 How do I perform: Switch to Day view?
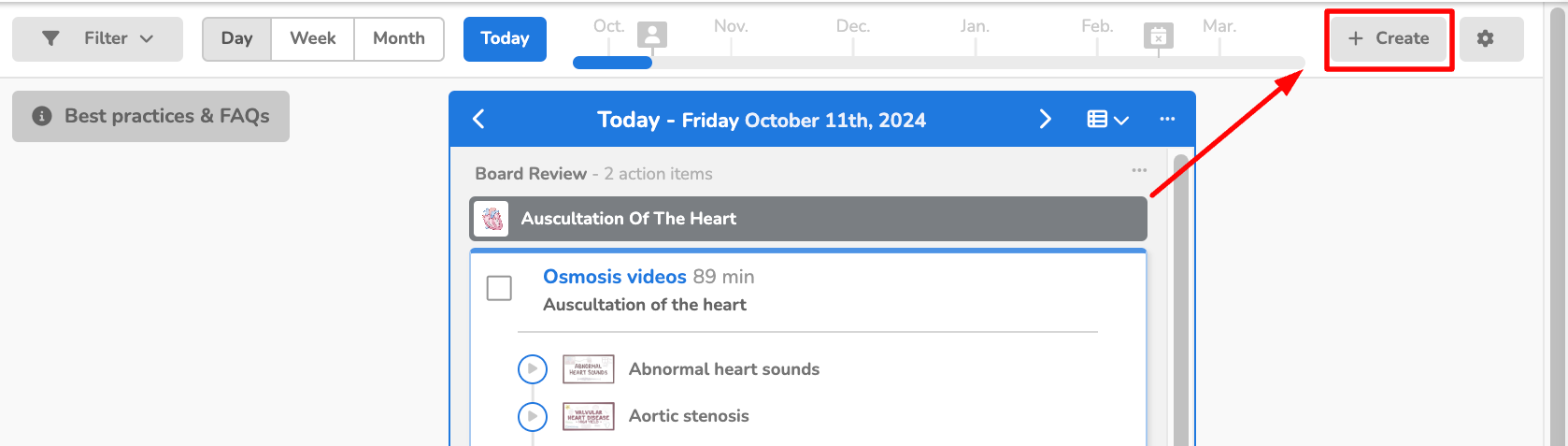pos(237,39)
